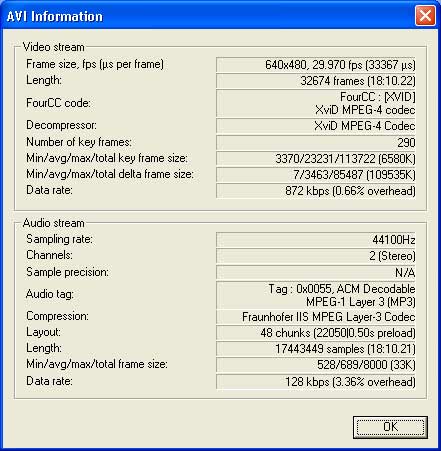Screen dimensions: 441x451
Task: Close the AVI Information dialog
Action: tap(425, 16)
